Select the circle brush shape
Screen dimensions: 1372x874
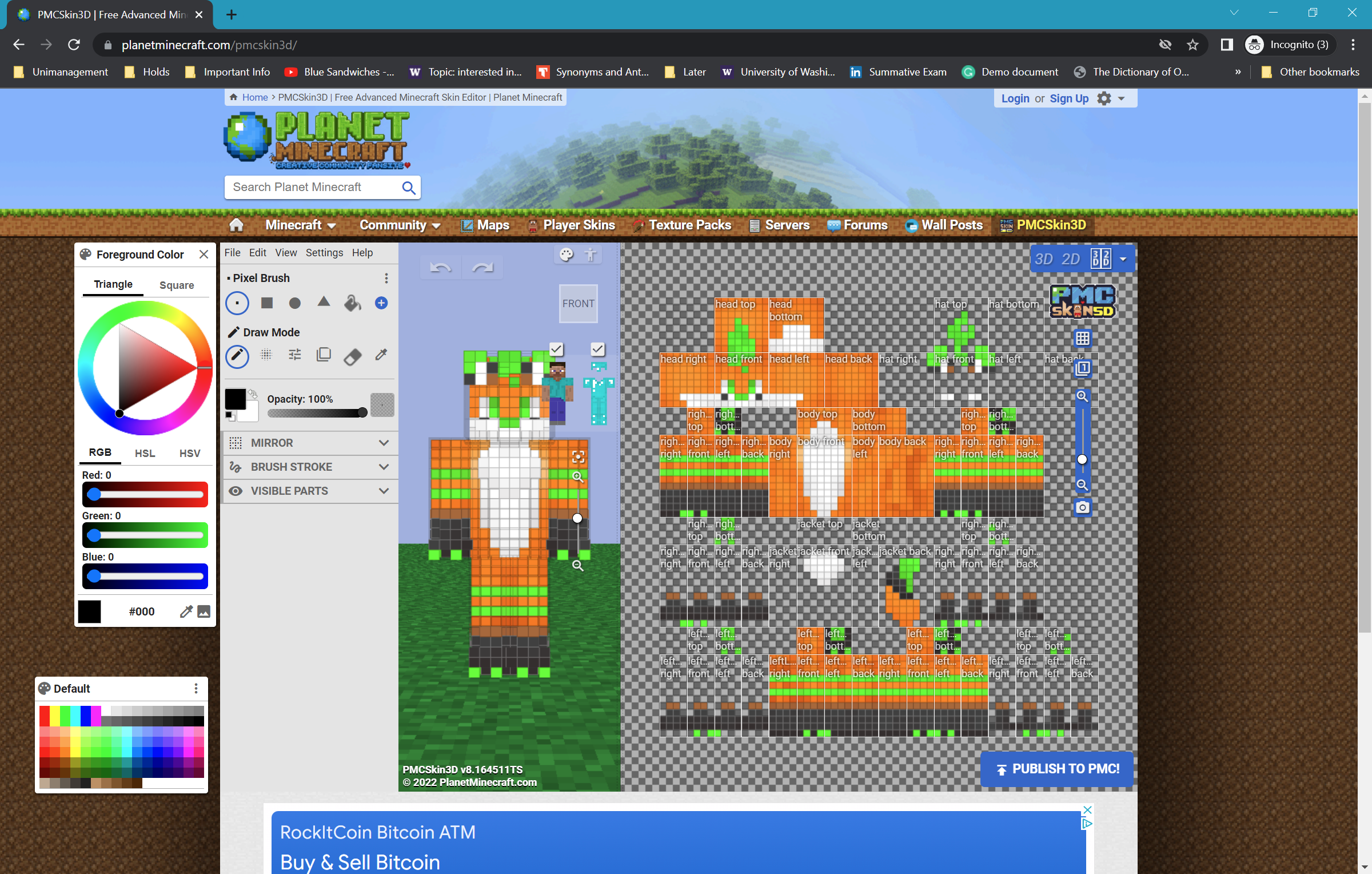click(x=295, y=303)
